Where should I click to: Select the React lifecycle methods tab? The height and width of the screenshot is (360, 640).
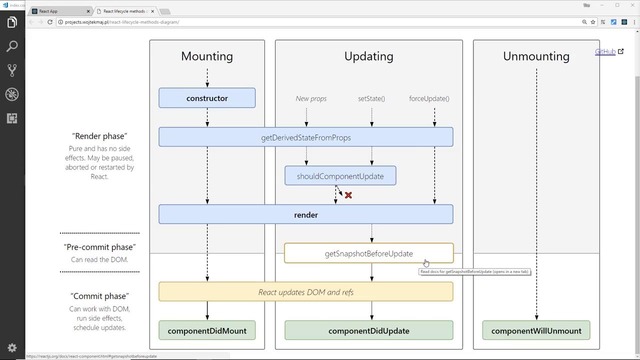(x=126, y=11)
